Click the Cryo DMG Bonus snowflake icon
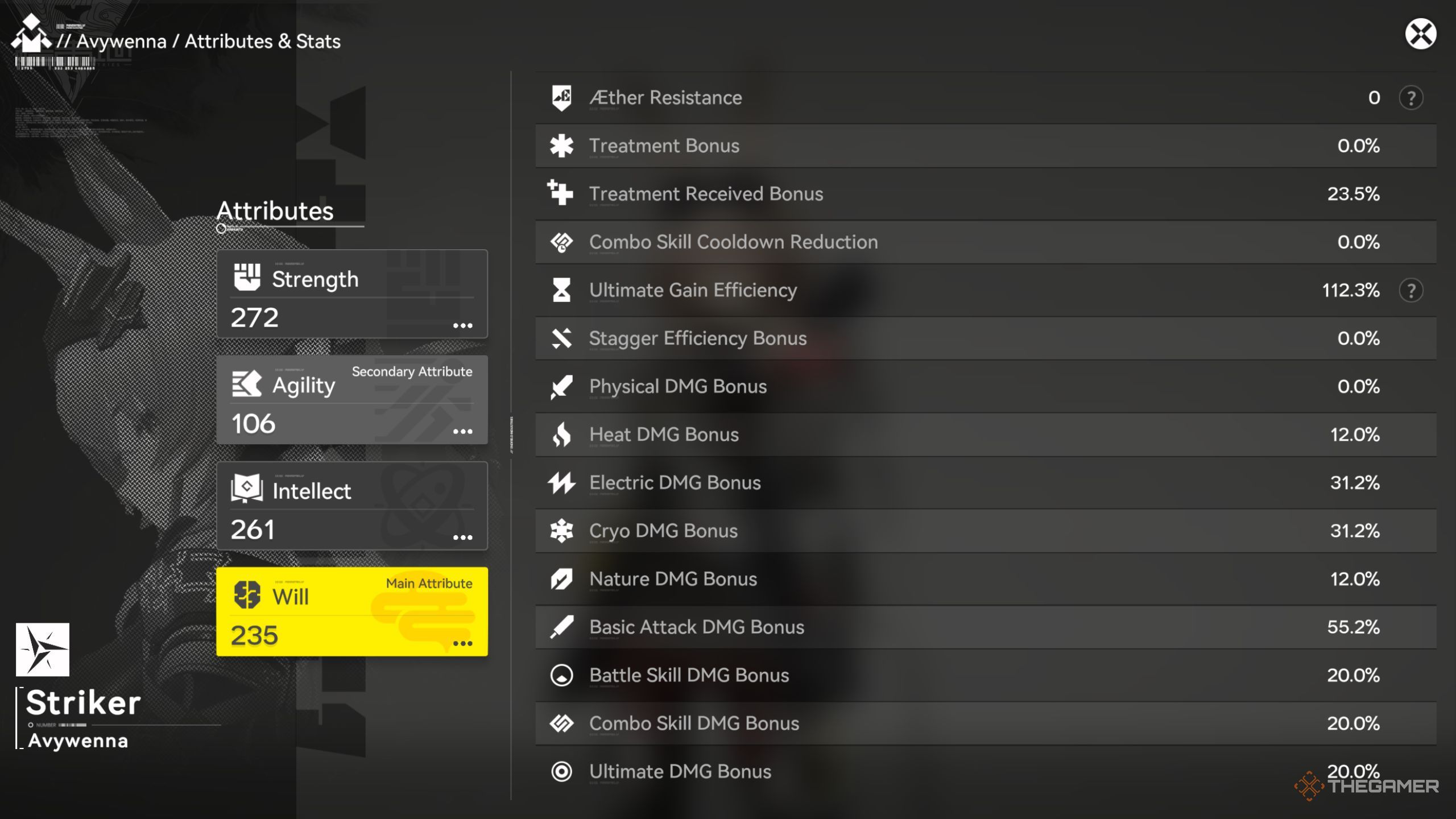Image resolution: width=1456 pixels, height=819 pixels. click(561, 531)
